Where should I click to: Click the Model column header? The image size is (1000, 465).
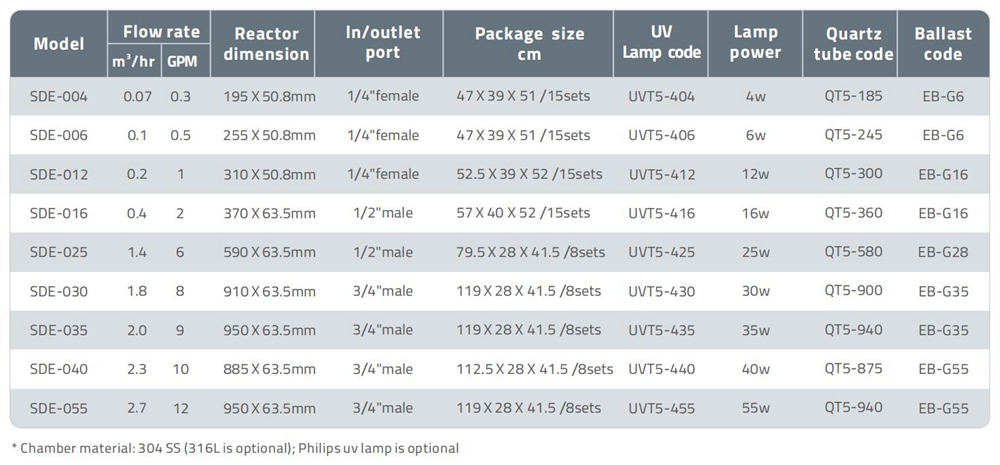pos(59,43)
